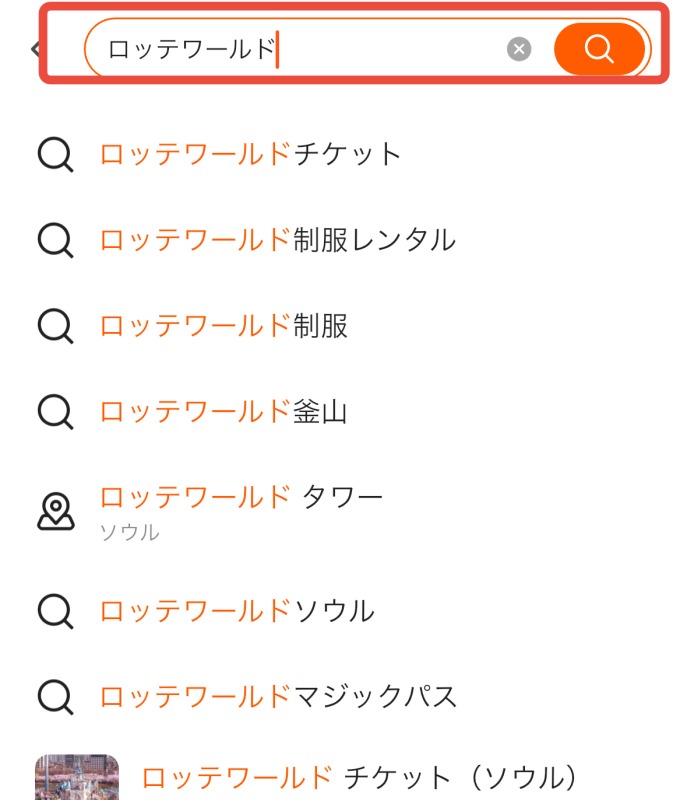
Task: Click inside the ロッテワールド search field
Action: pos(300,49)
